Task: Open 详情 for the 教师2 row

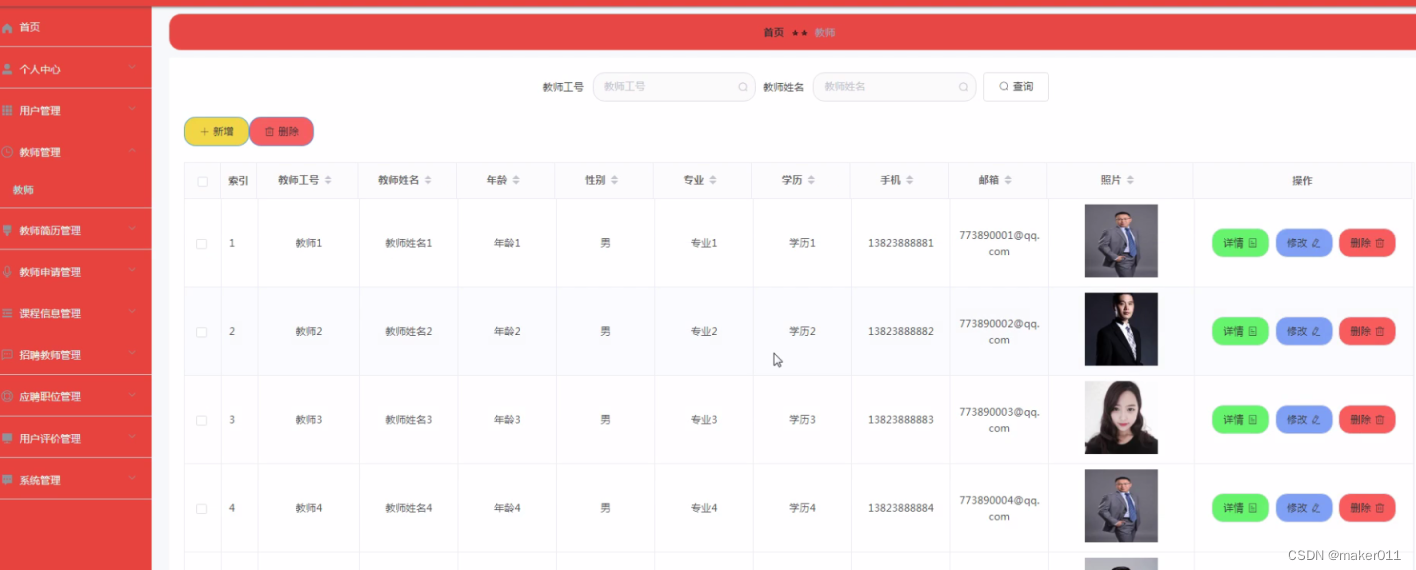Action: point(1240,331)
